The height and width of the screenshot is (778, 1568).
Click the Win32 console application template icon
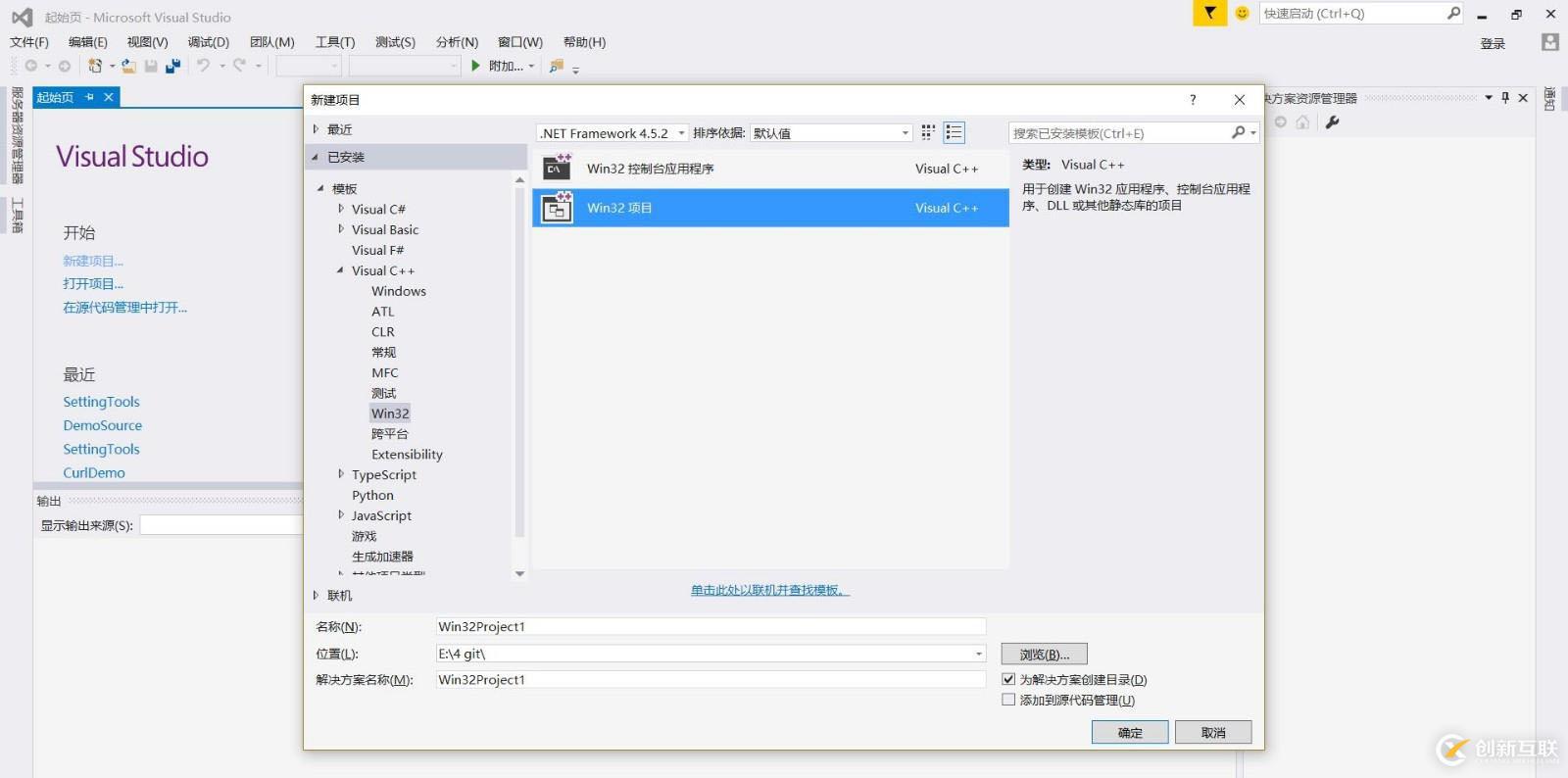pos(557,168)
